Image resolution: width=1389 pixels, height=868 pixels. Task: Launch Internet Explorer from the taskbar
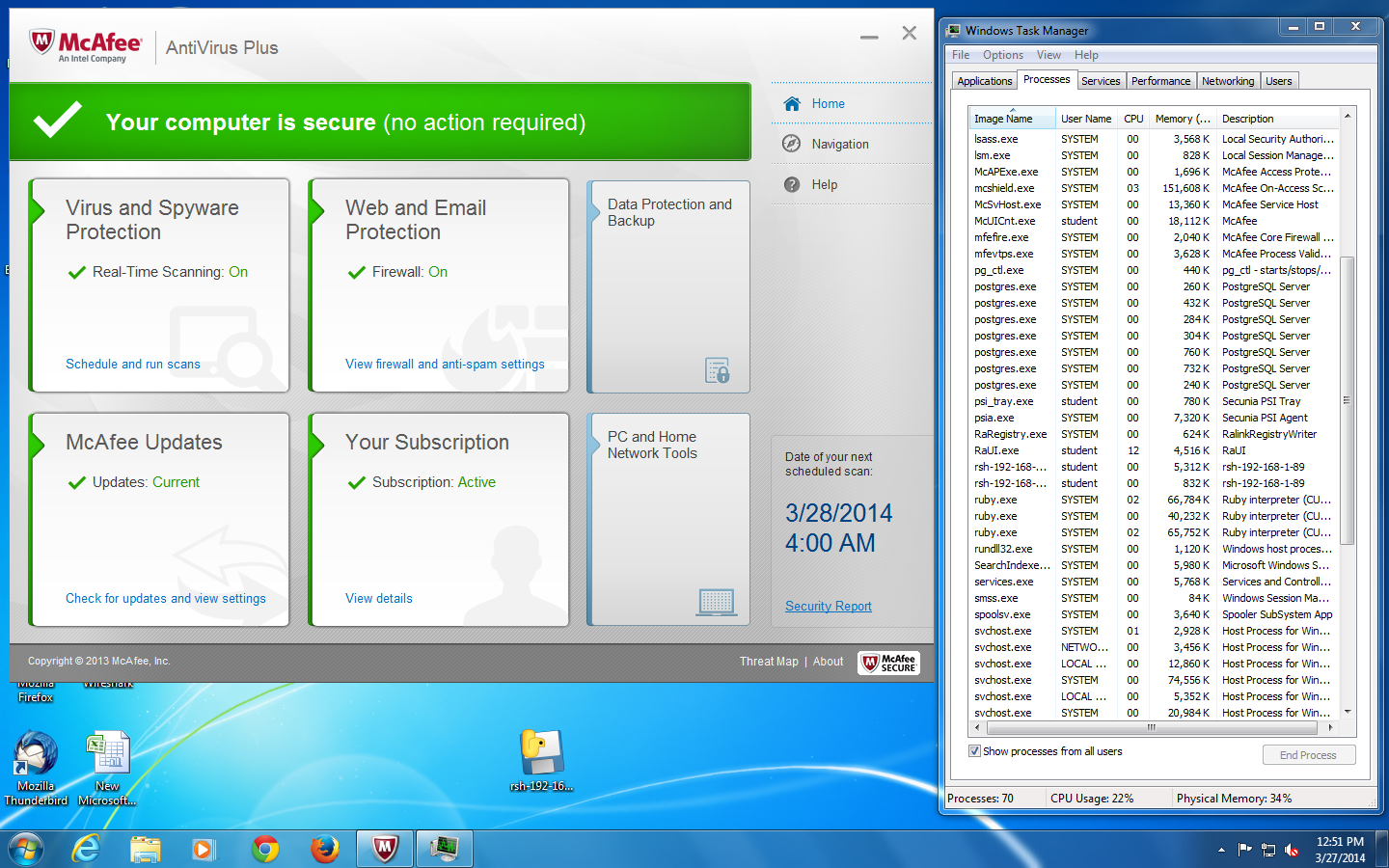click(x=87, y=849)
